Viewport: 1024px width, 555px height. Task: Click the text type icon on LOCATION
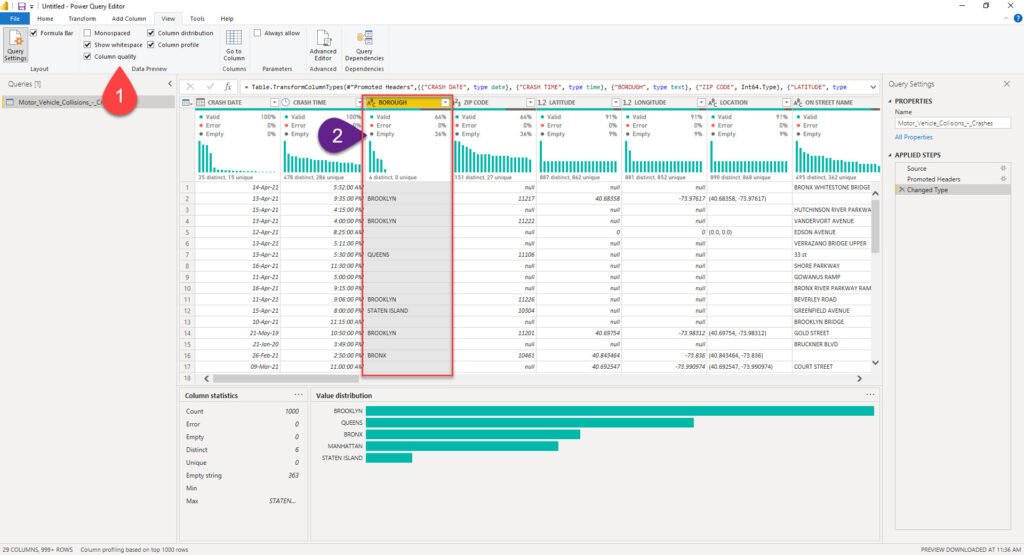(712, 103)
